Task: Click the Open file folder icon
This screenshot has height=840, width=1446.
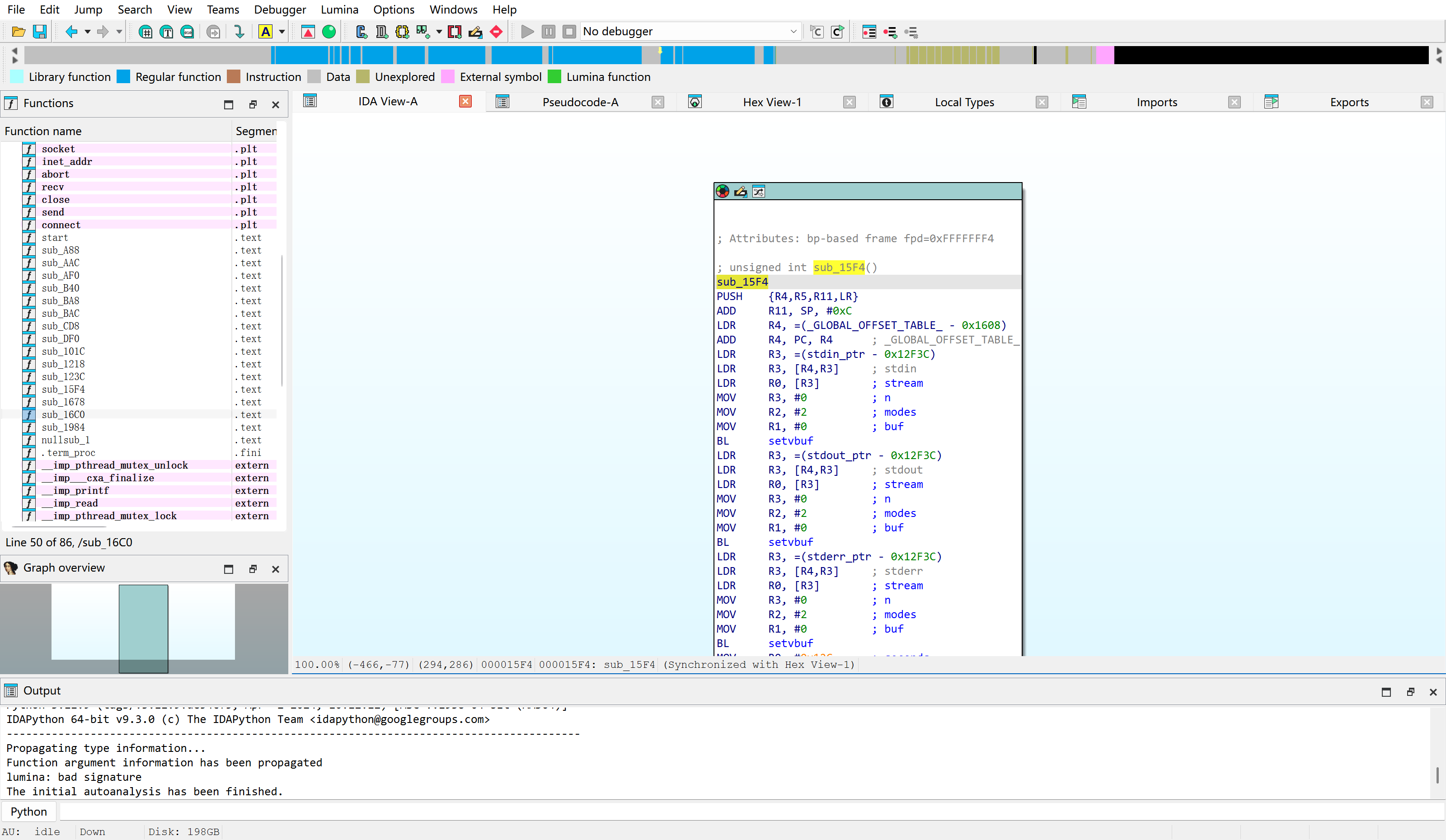Action: pyautogui.click(x=19, y=32)
